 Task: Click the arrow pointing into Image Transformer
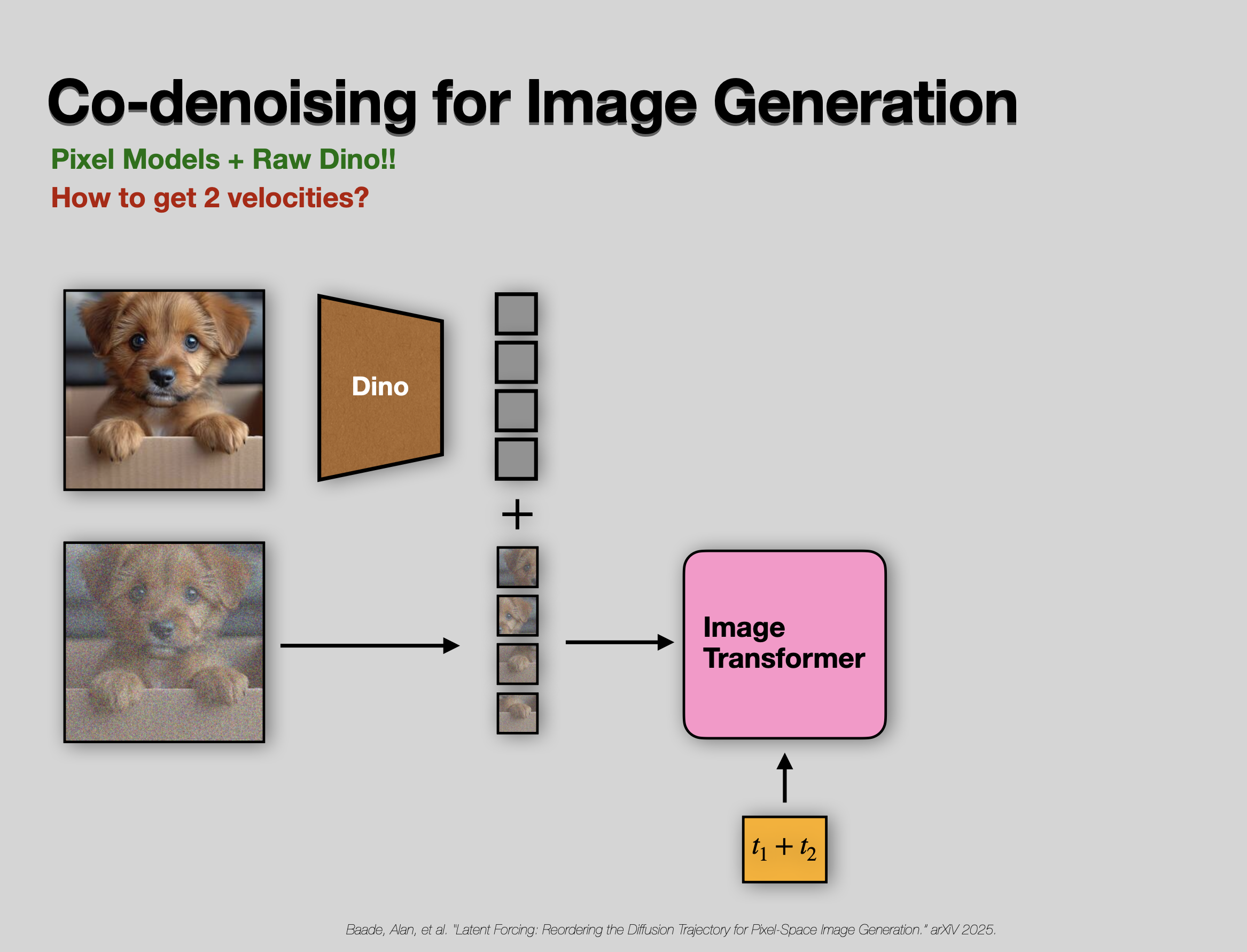pos(620,642)
